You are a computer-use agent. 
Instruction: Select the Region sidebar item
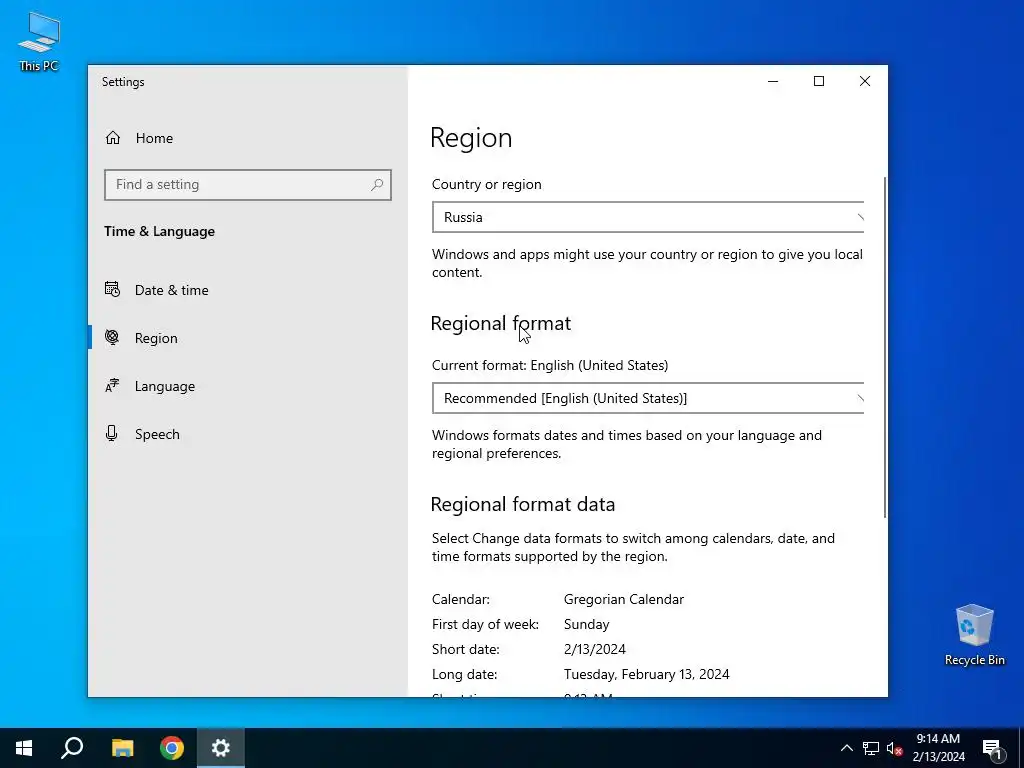tap(248, 338)
